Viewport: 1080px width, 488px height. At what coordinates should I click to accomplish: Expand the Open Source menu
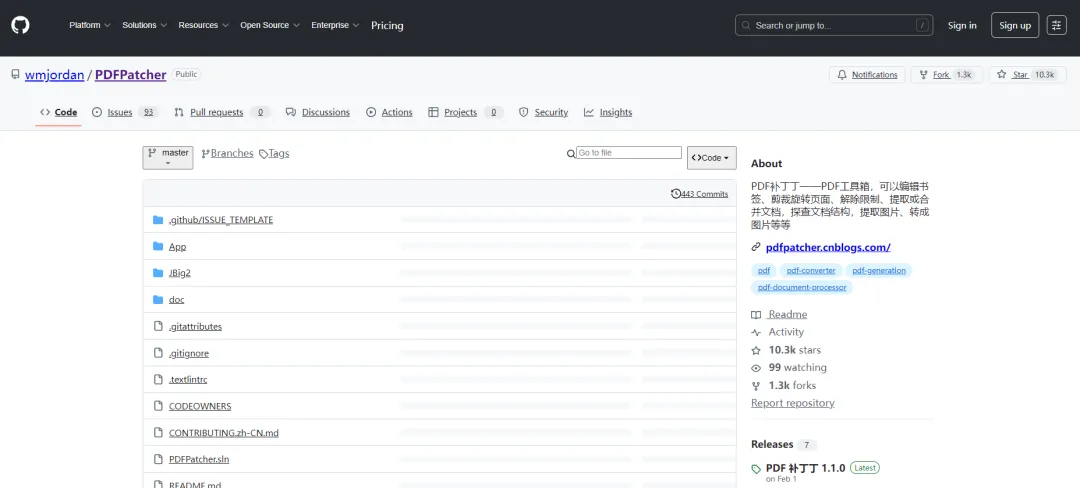(270, 25)
